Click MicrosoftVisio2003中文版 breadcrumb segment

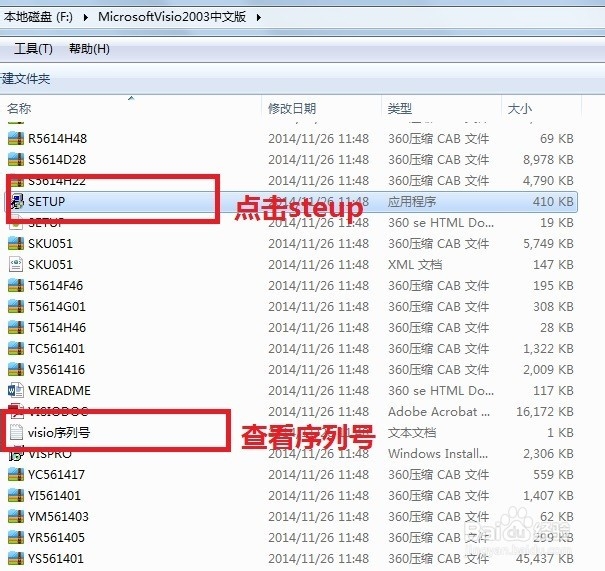[x=172, y=17]
